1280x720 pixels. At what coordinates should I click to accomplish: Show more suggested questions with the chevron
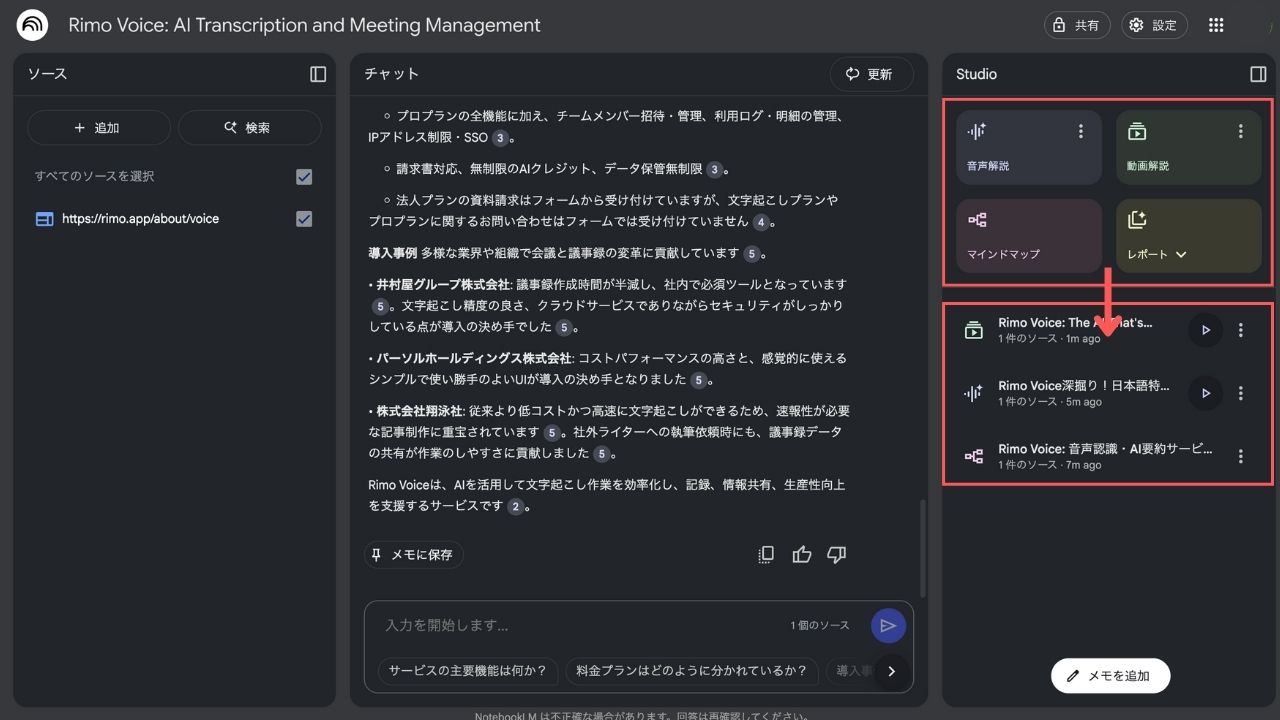[x=891, y=671]
